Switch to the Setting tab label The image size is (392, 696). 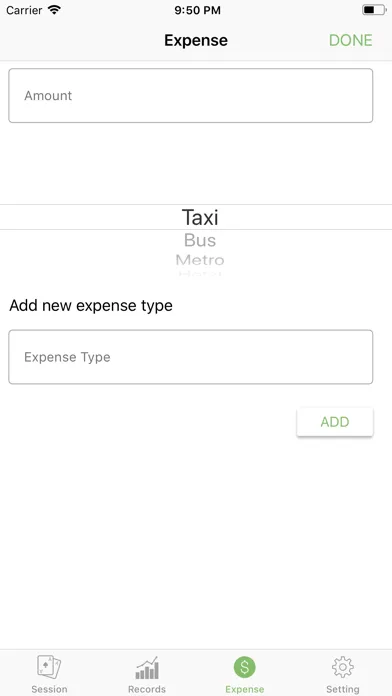(x=343, y=689)
